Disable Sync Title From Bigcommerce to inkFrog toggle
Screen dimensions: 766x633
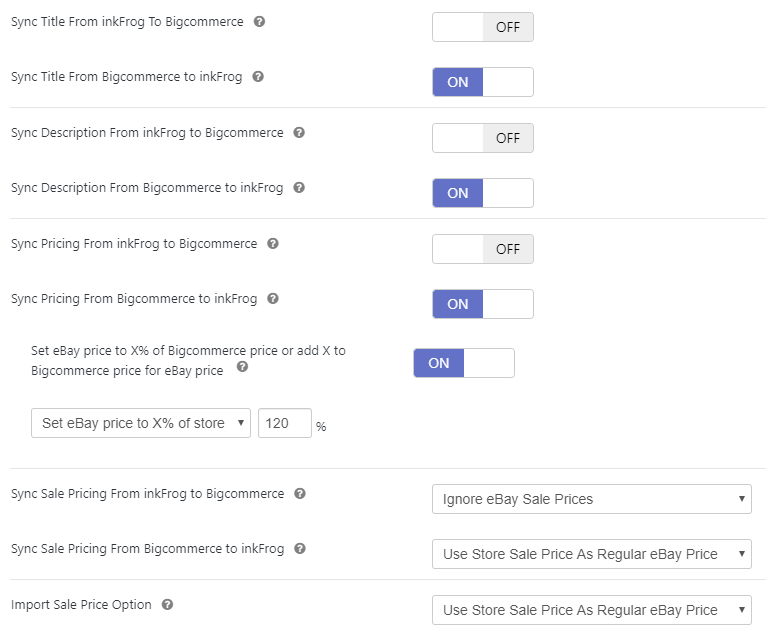point(482,82)
